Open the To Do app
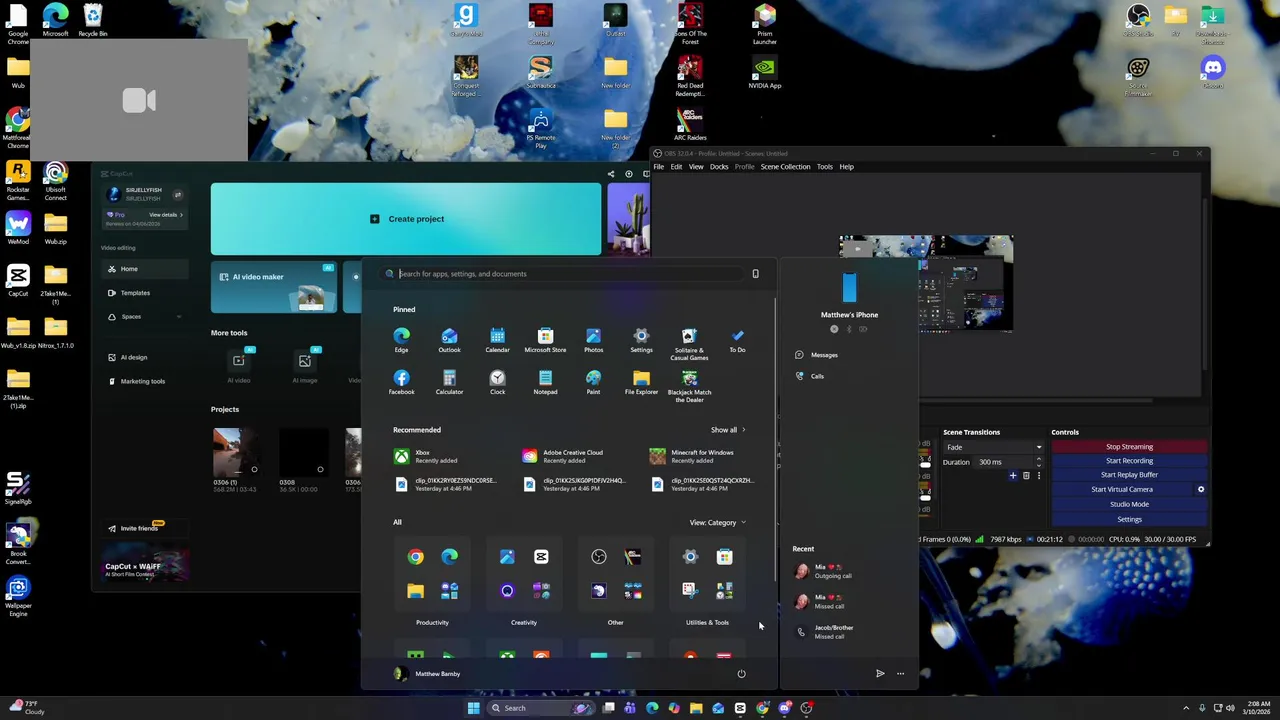The height and width of the screenshot is (720, 1280). coord(737,340)
